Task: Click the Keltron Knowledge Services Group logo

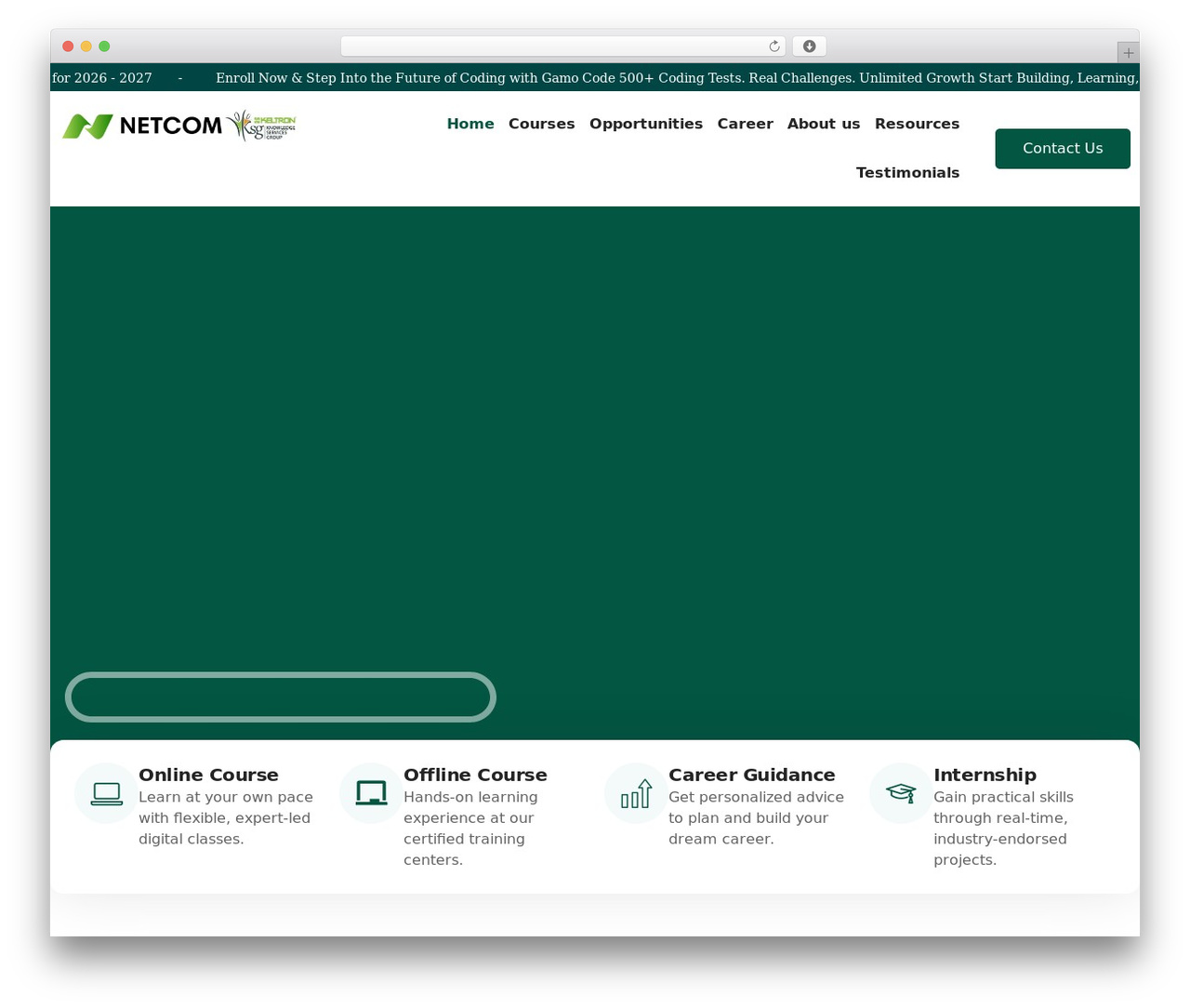Action: tap(261, 126)
